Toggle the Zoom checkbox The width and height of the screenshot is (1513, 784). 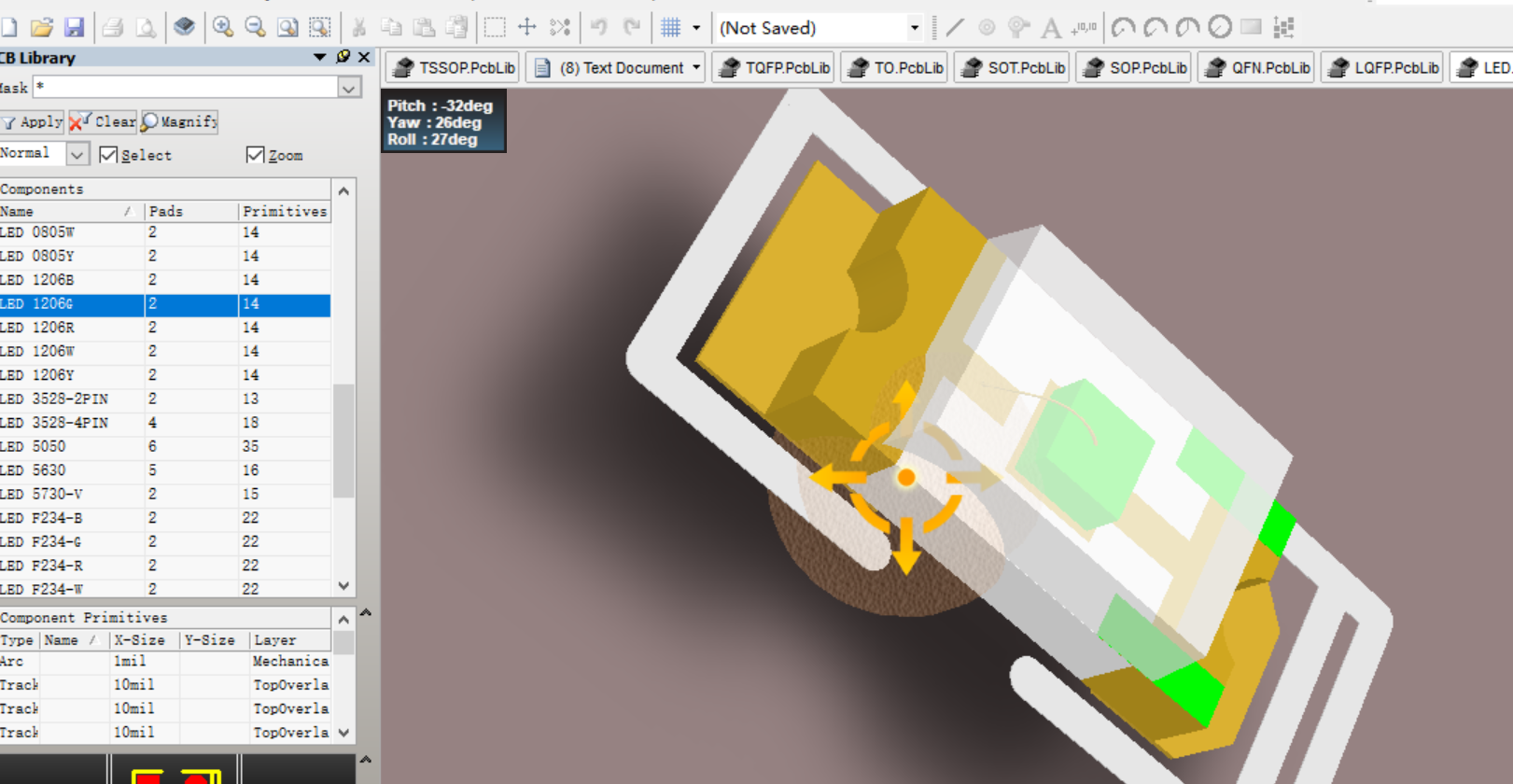256,155
